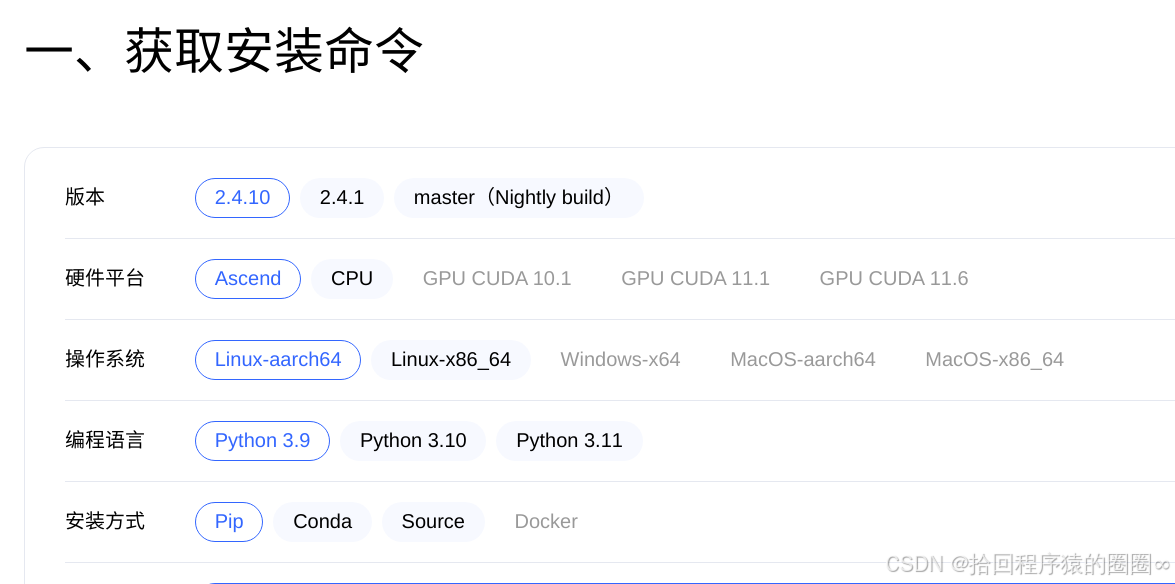Click the 编程语言 row label
The height and width of the screenshot is (584, 1175).
click(x=105, y=441)
